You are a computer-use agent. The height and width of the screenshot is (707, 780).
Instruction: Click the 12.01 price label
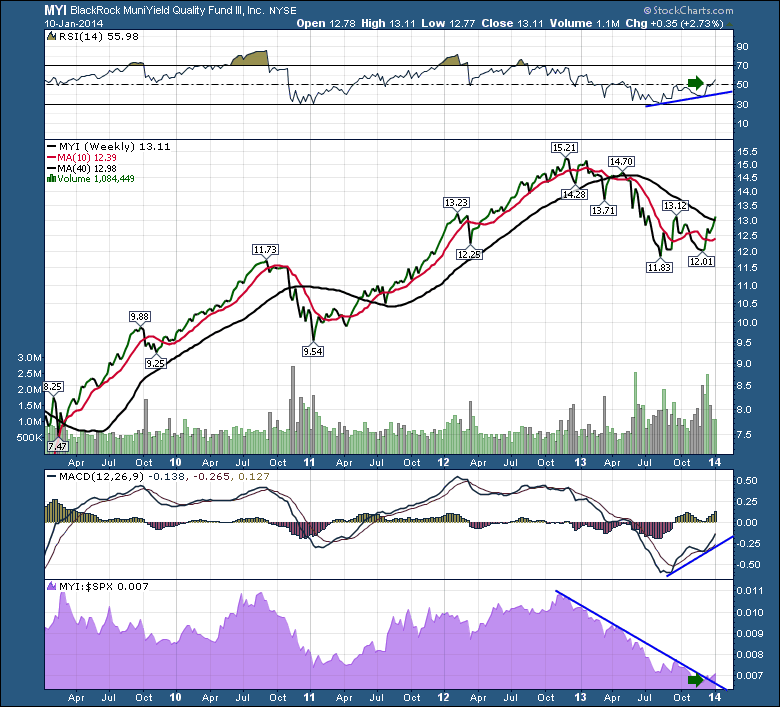pos(701,261)
